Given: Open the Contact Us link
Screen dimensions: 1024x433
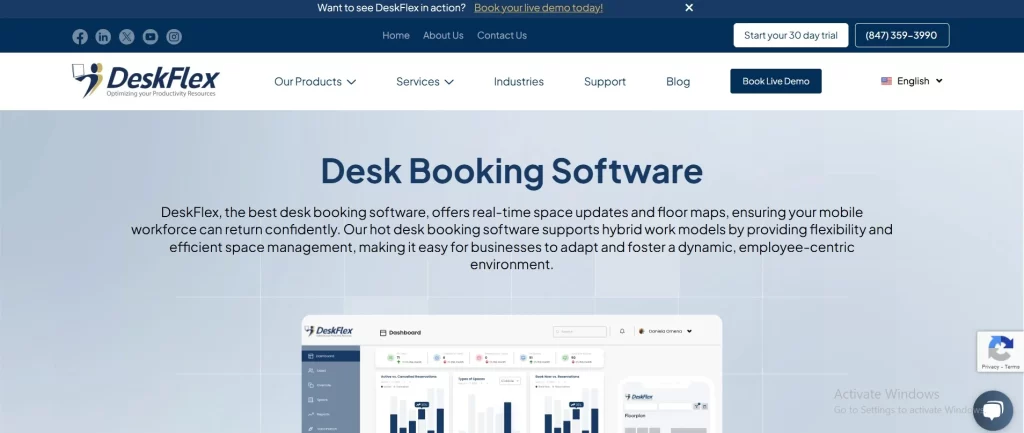Looking at the screenshot, I should tap(502, 35).
